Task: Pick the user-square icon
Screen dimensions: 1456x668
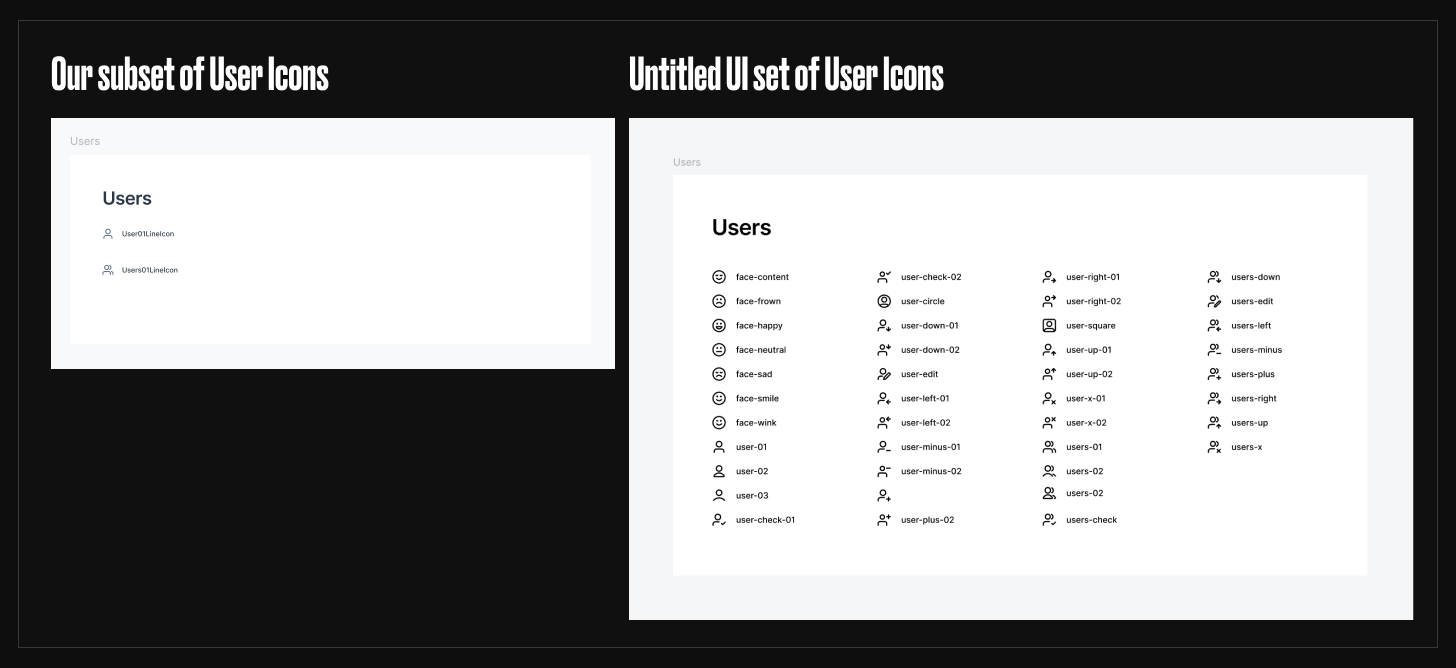Action: coord(1049,325)
